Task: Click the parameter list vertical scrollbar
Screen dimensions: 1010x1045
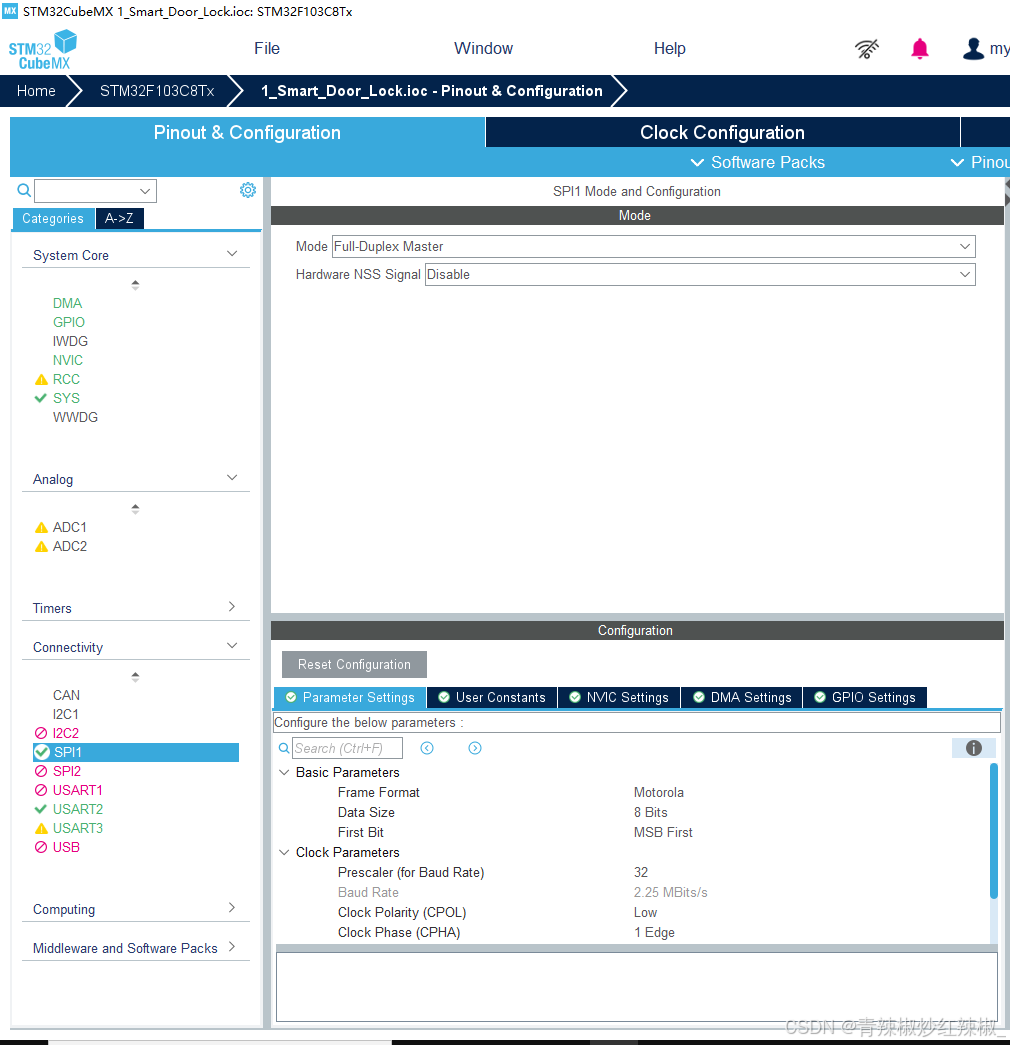Action: (993, 832)
